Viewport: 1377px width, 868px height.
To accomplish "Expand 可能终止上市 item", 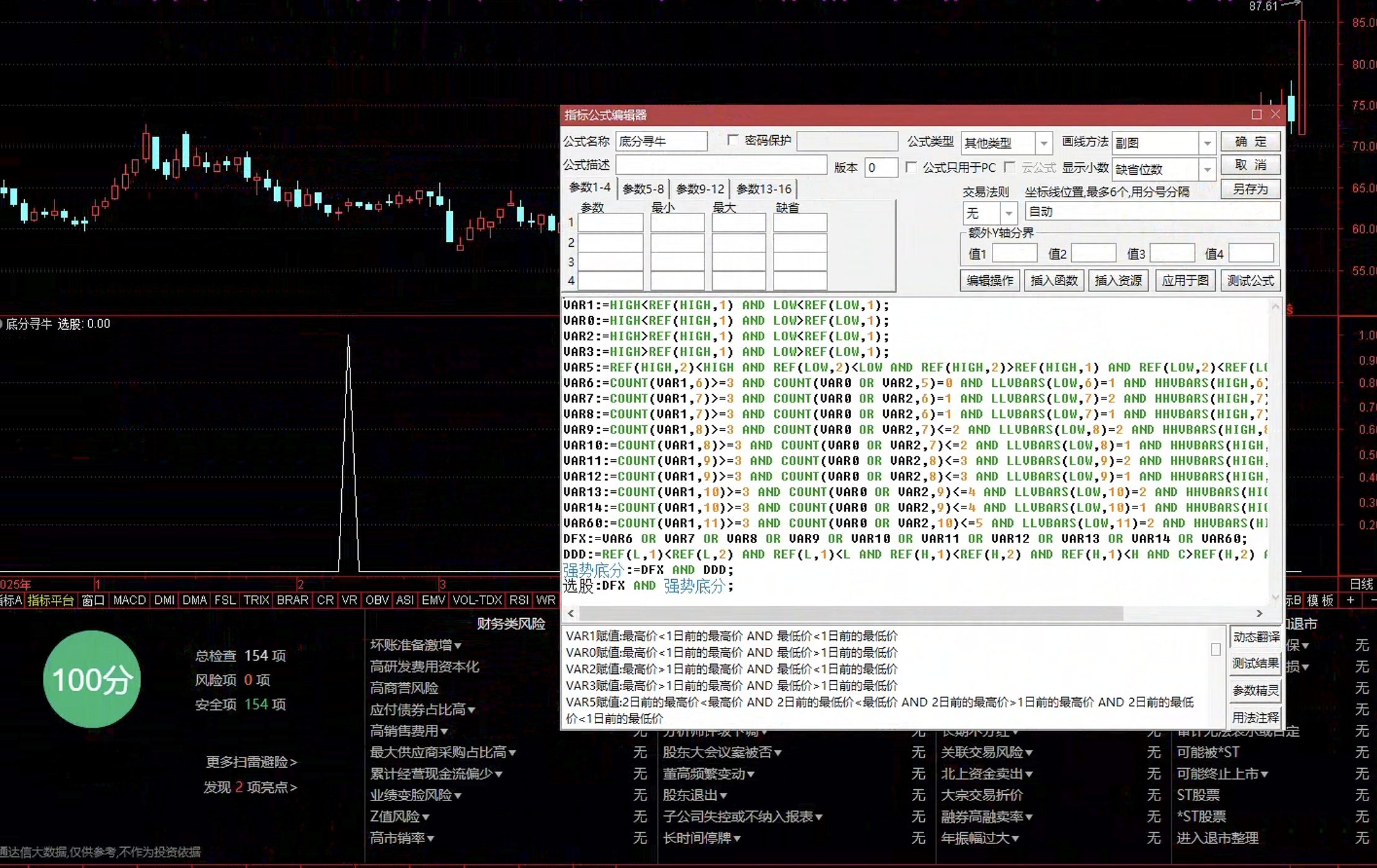I will (x=1223, y=774).
